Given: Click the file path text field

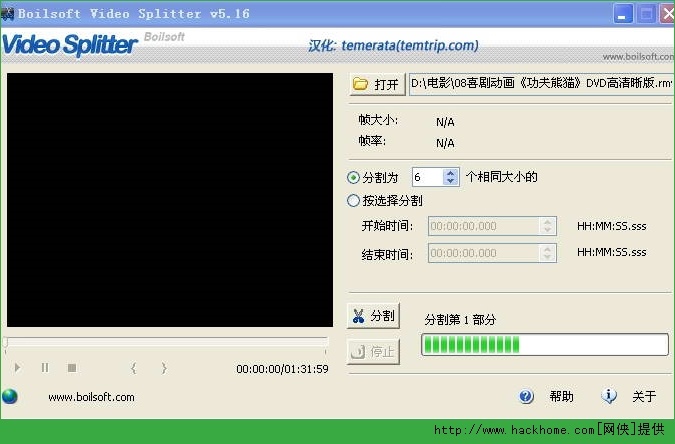Looking at the screenshot, I should (540, 84).
